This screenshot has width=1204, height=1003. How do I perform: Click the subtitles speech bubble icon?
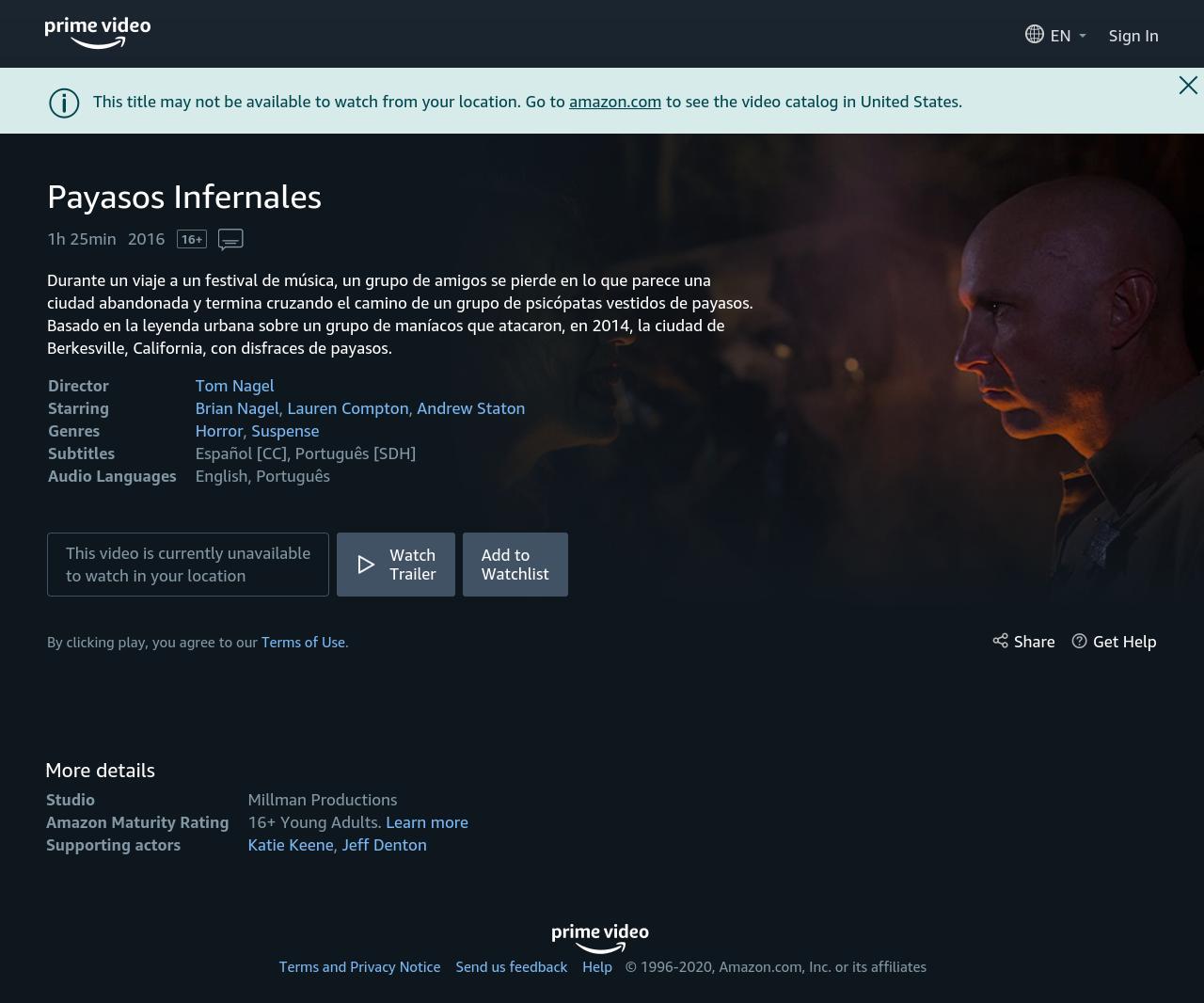point(230,240)
